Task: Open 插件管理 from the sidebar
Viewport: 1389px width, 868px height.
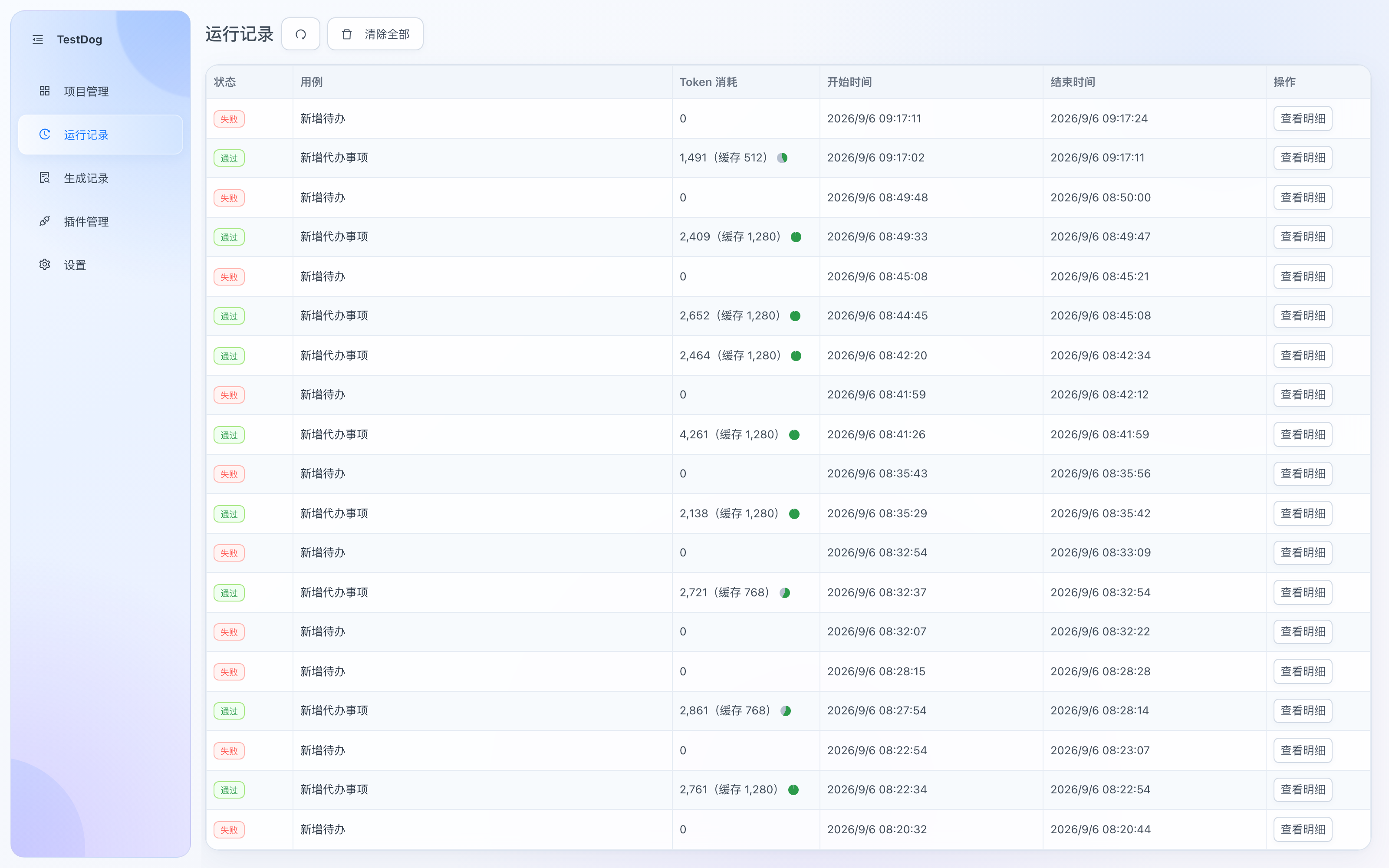Action: pyautogui.click(x=100, y=222)
